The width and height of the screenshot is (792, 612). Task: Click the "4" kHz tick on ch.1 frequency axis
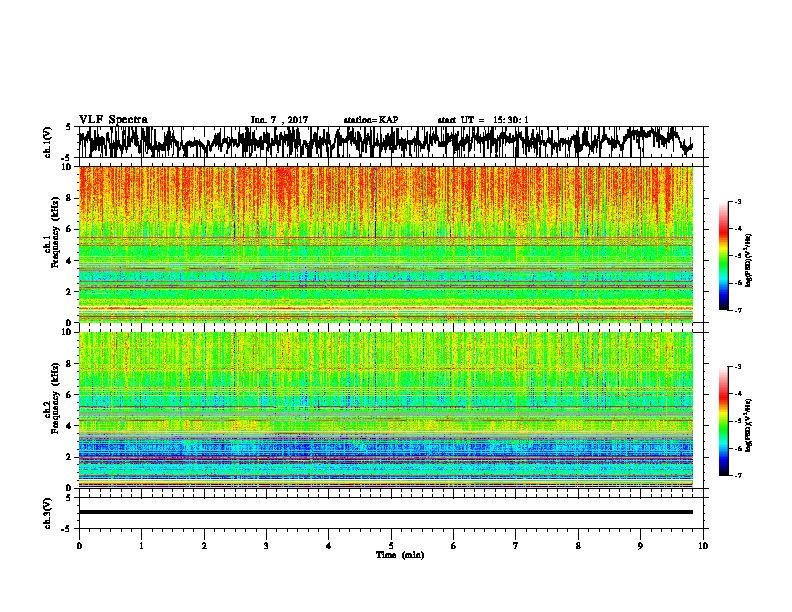(70, 261)
